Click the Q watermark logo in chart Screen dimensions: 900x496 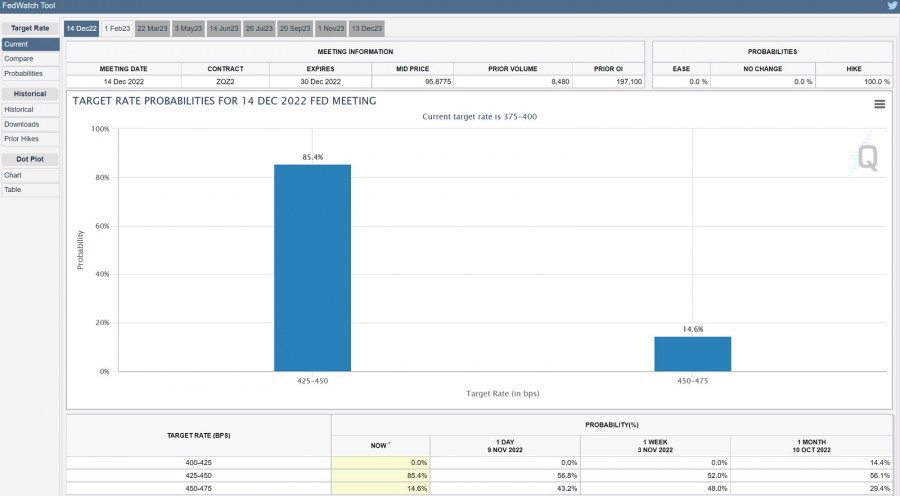866,158
